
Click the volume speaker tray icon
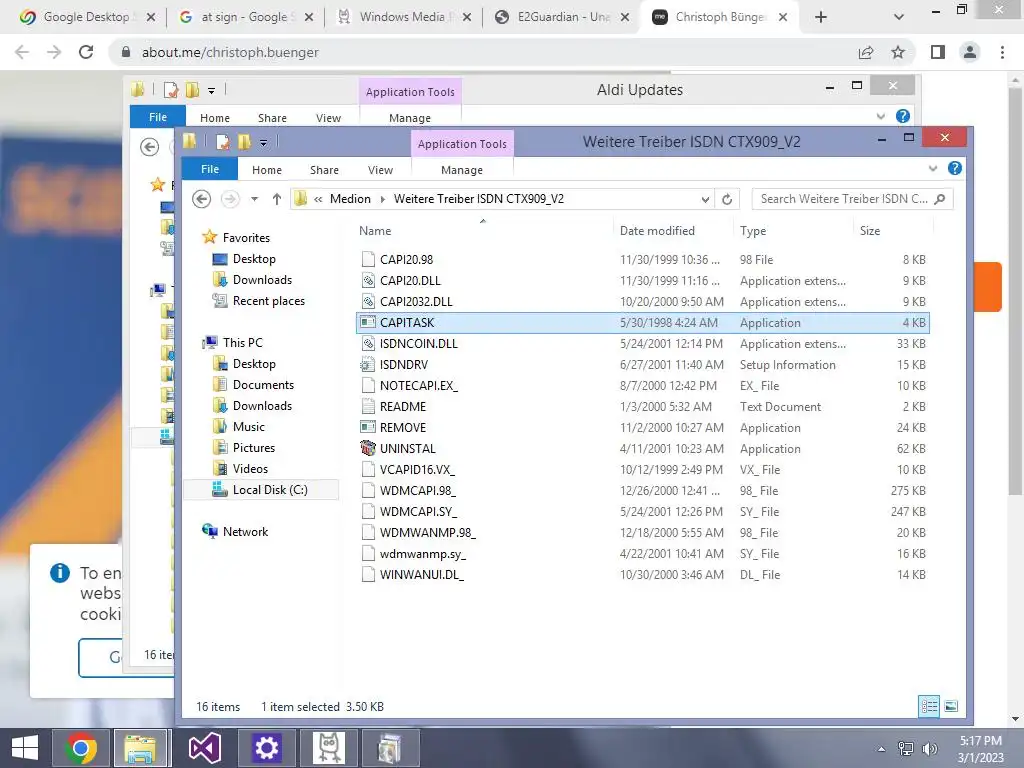point(930,749)
